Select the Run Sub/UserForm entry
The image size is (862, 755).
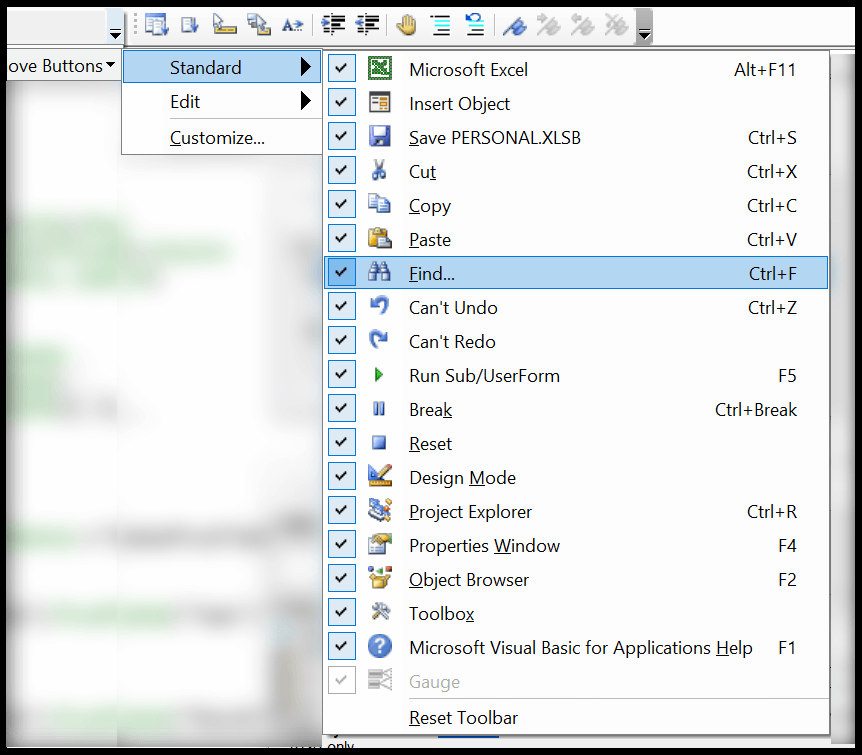pos(483,375)
